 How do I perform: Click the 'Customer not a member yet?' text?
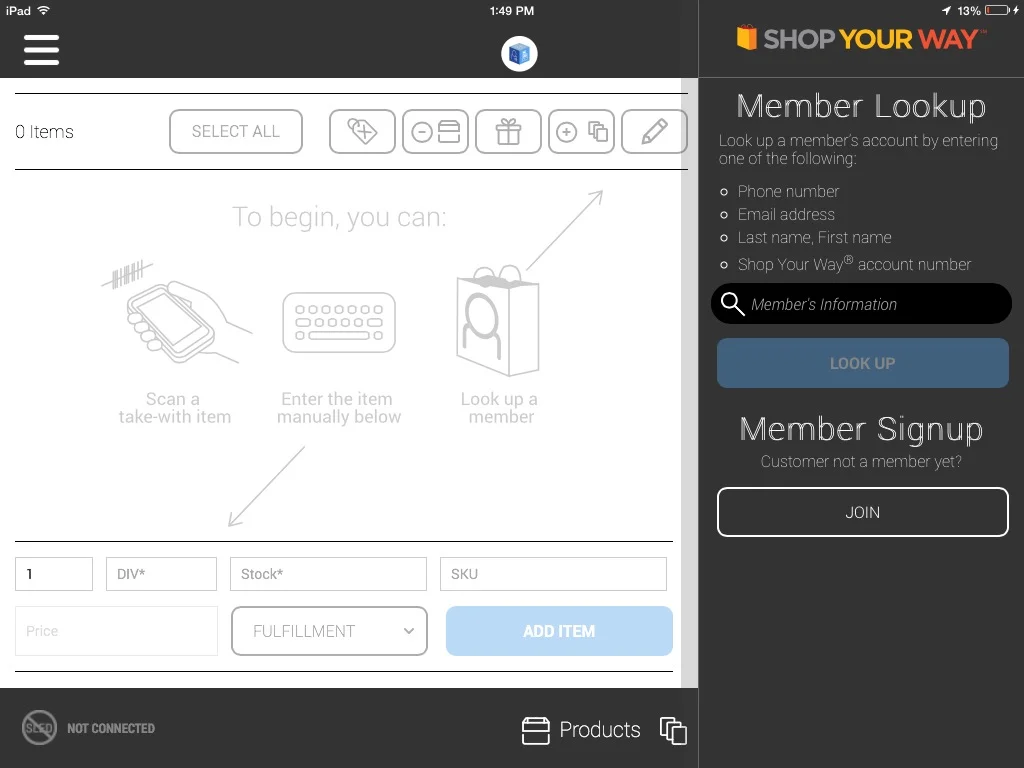pyautogui.click(x=861, y=461)
